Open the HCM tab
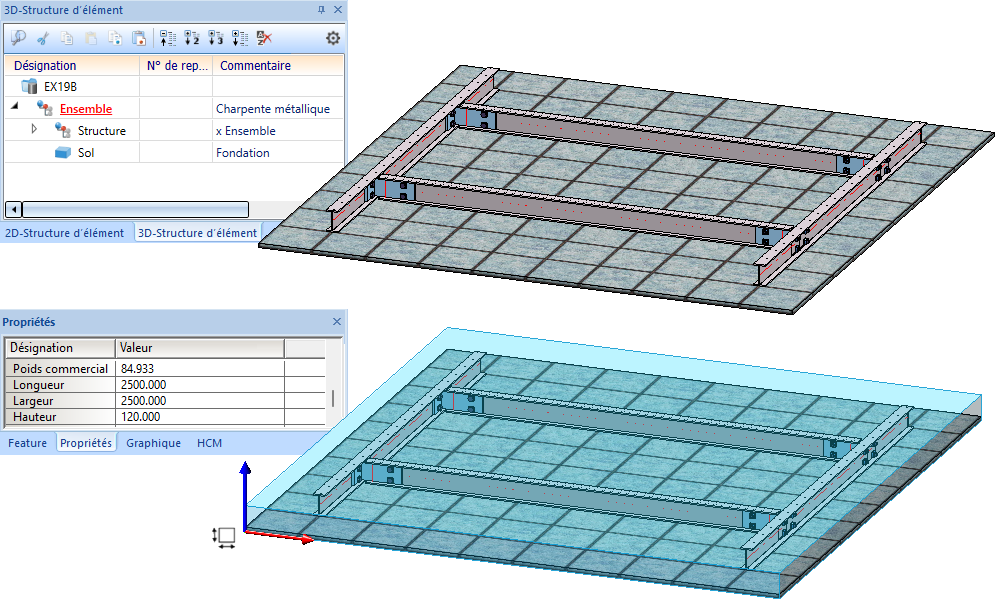995x599 pixels. 209,443
